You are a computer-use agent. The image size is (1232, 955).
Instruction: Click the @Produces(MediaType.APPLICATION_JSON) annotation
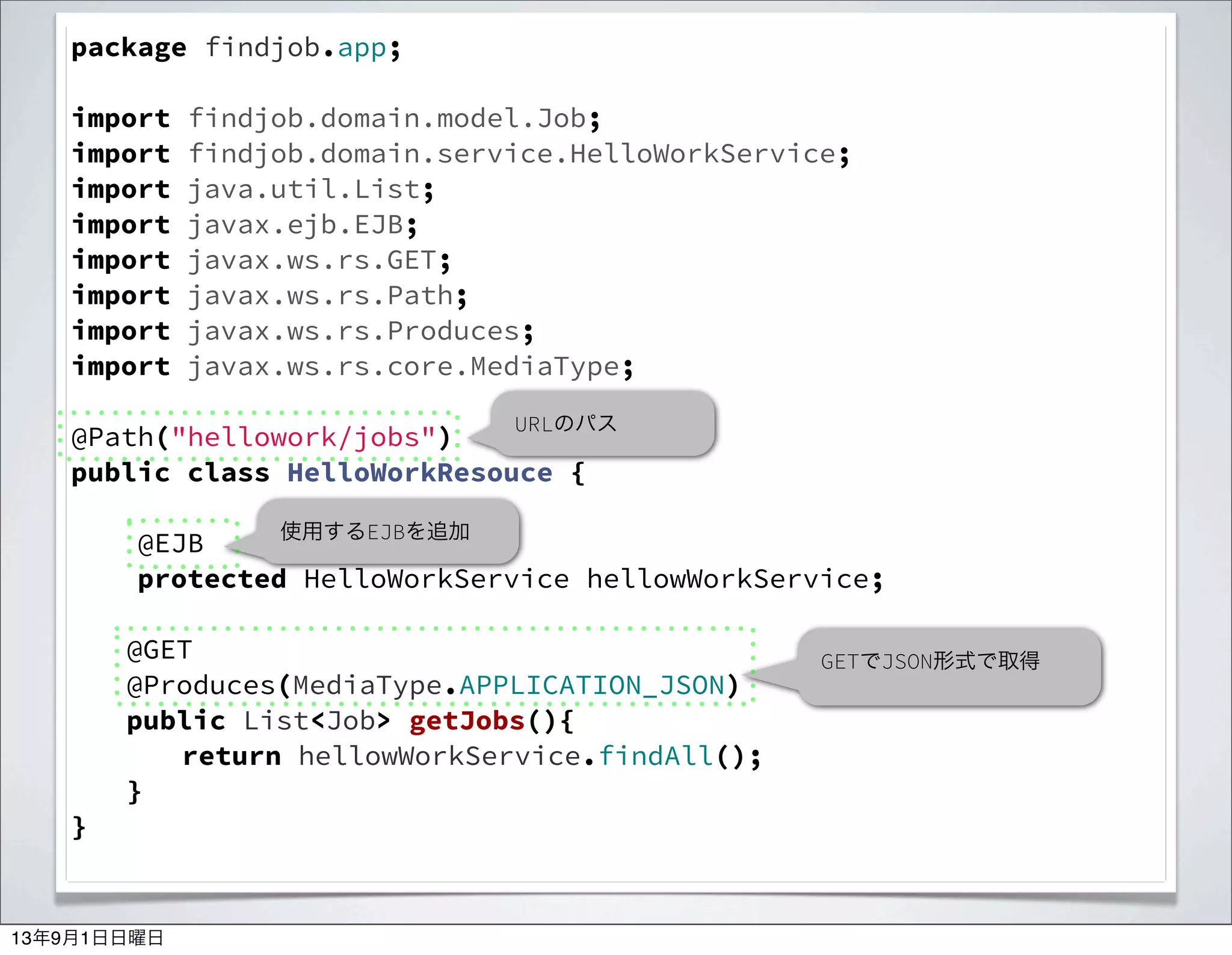click(433, 685)
